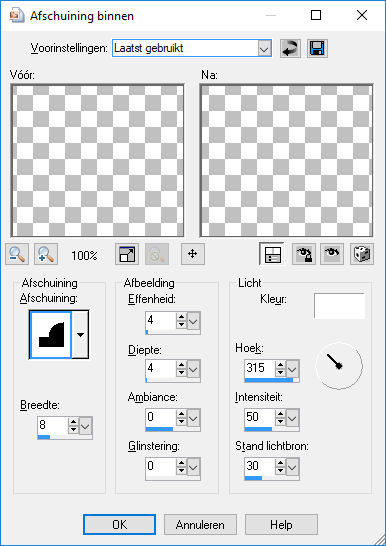
Task: Open the Afschuining bevel shape dropdown arrow
Action: point(80,335)
